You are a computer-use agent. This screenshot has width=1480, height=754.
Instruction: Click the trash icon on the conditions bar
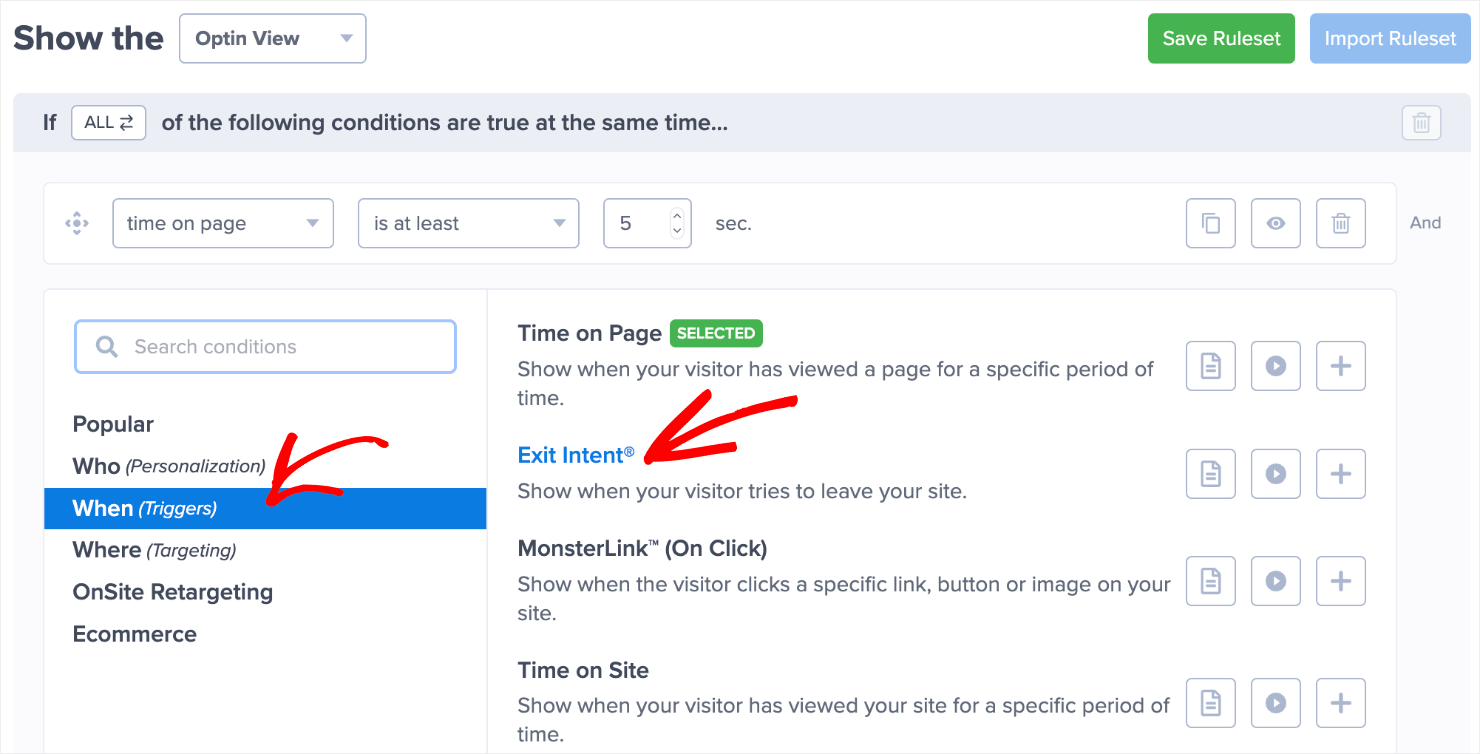coord(1421,122)
